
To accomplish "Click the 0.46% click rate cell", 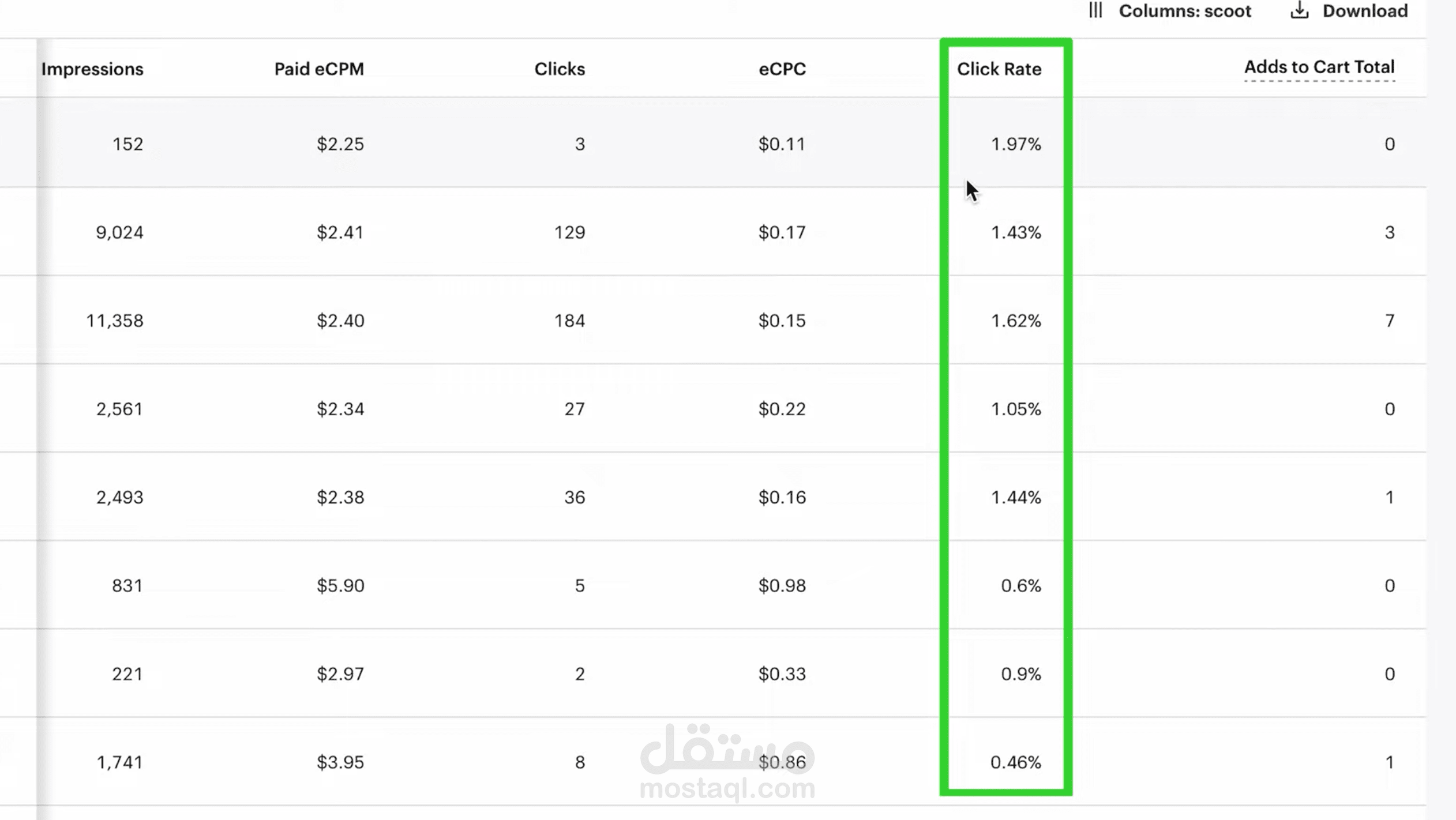I will click(x=1016, y=762).
